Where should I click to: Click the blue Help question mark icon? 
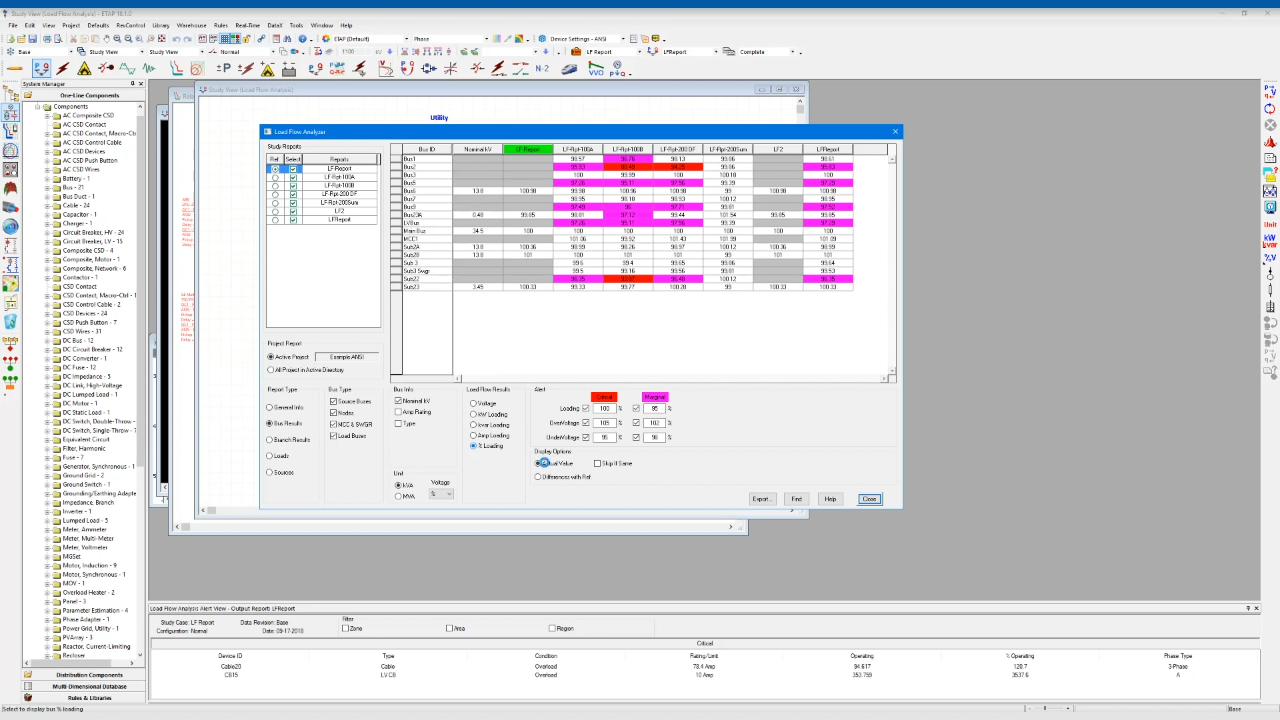(302, 39)
